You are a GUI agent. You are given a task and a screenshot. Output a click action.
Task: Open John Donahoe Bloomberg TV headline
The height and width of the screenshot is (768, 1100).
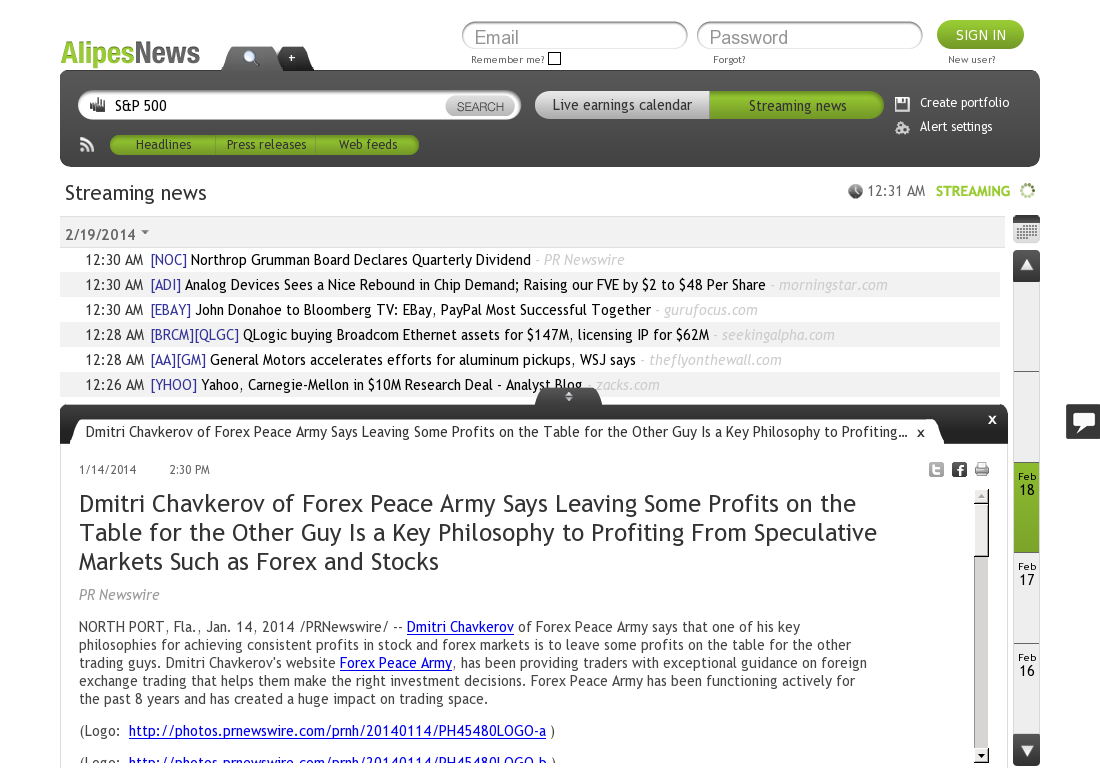point(423,310)
